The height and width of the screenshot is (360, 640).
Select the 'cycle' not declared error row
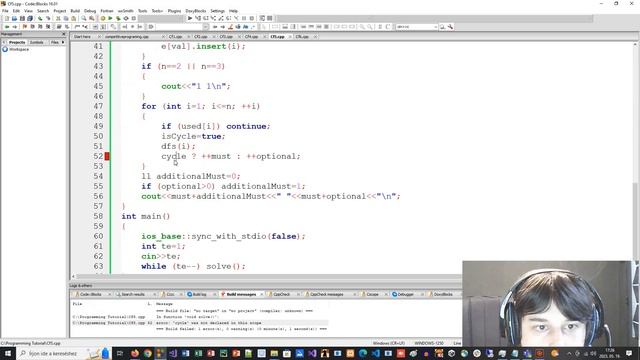[200, 323]
